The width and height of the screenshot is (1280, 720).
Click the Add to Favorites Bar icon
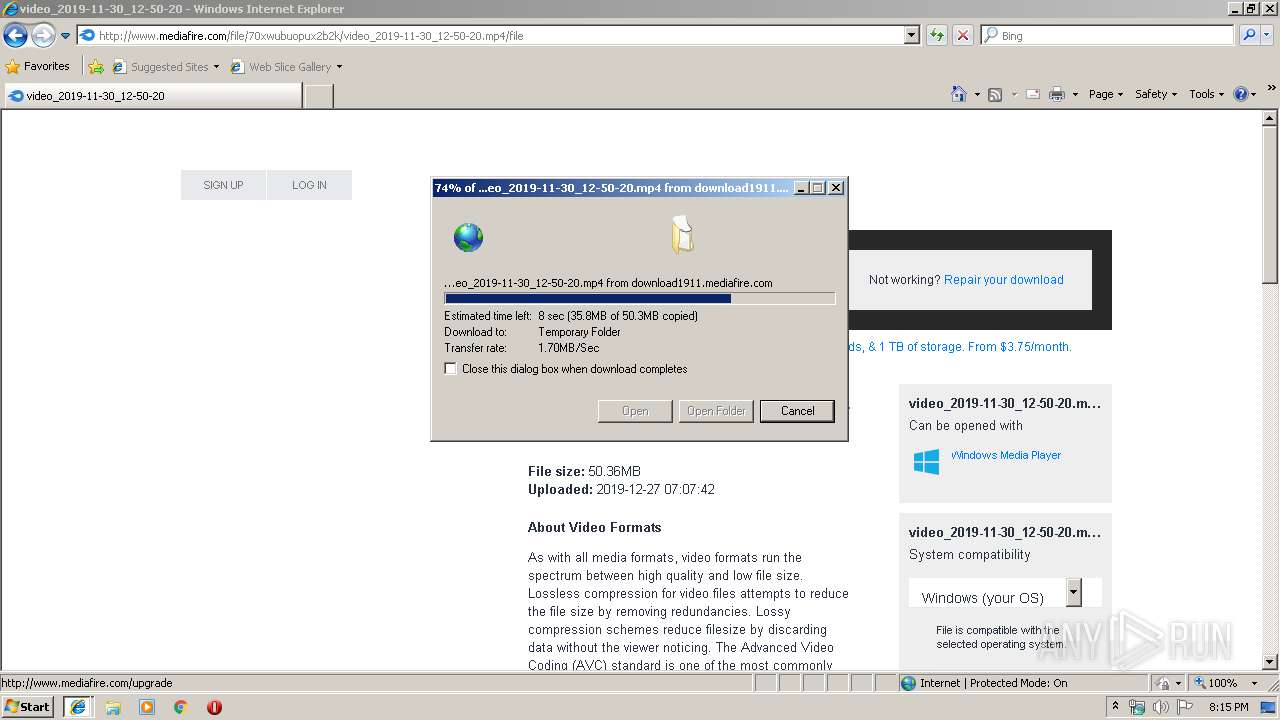coord(96,67)
